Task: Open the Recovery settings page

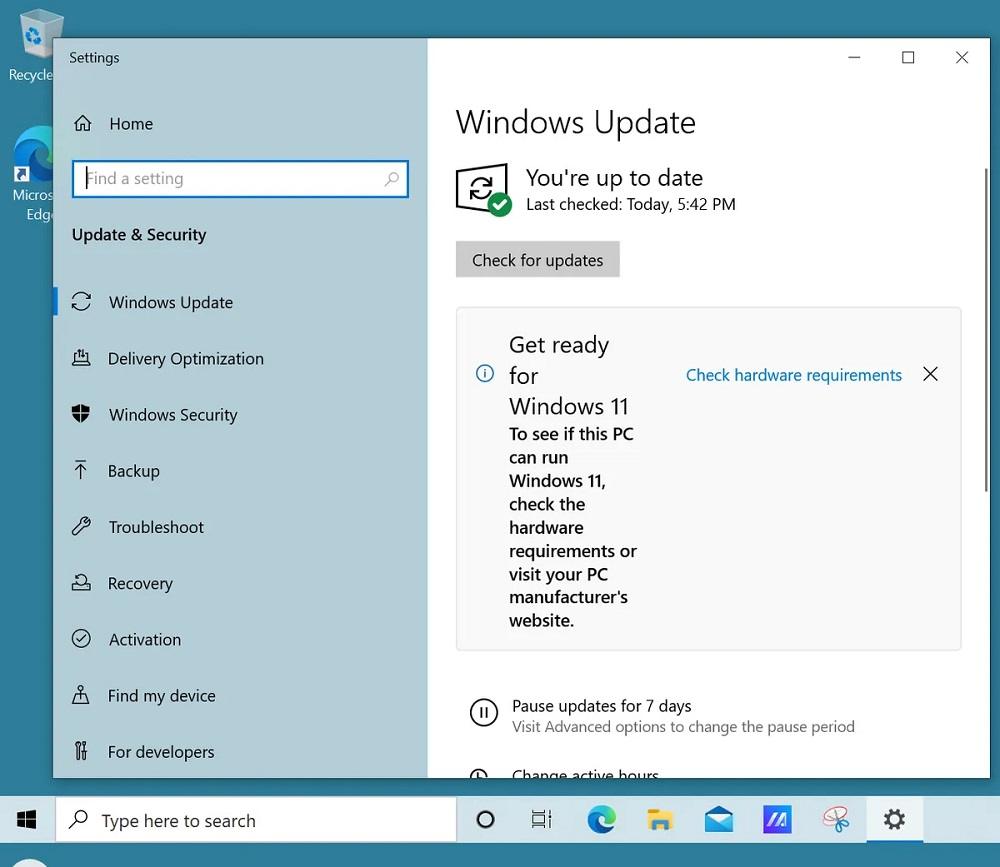Action: pyautogui.click(x=140, y=584)
